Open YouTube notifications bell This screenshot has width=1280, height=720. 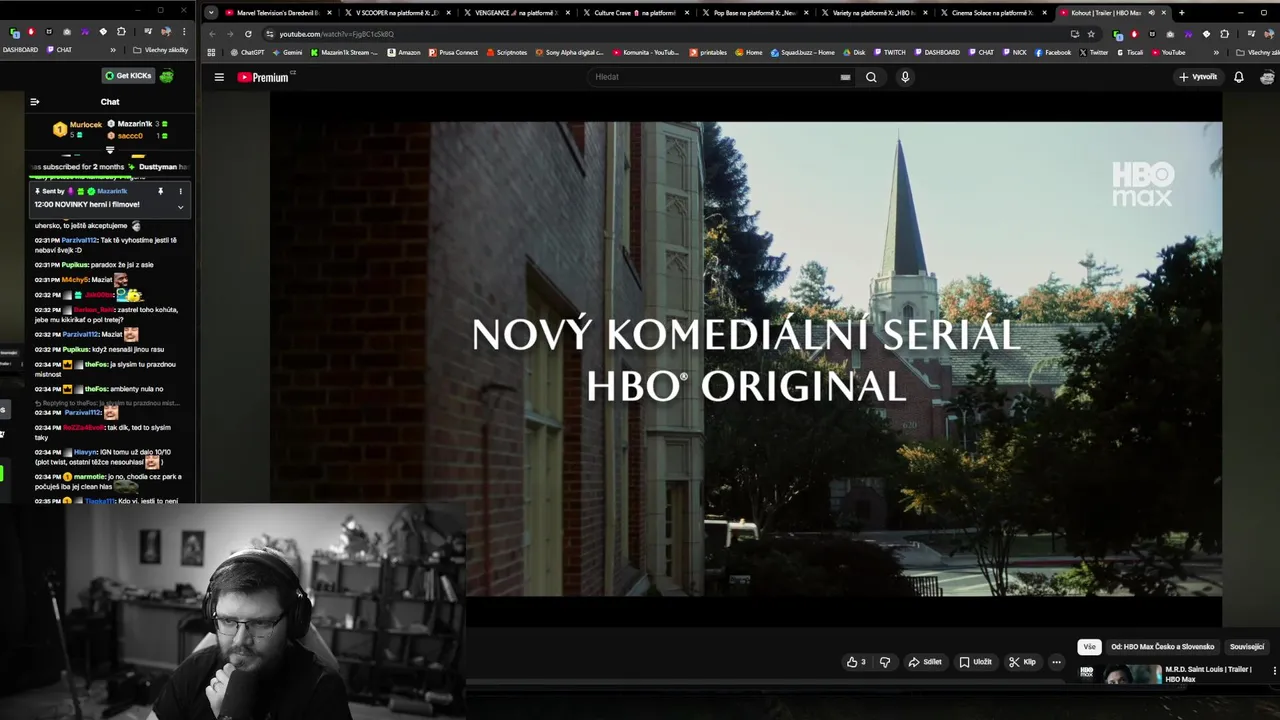(1238, 77)
